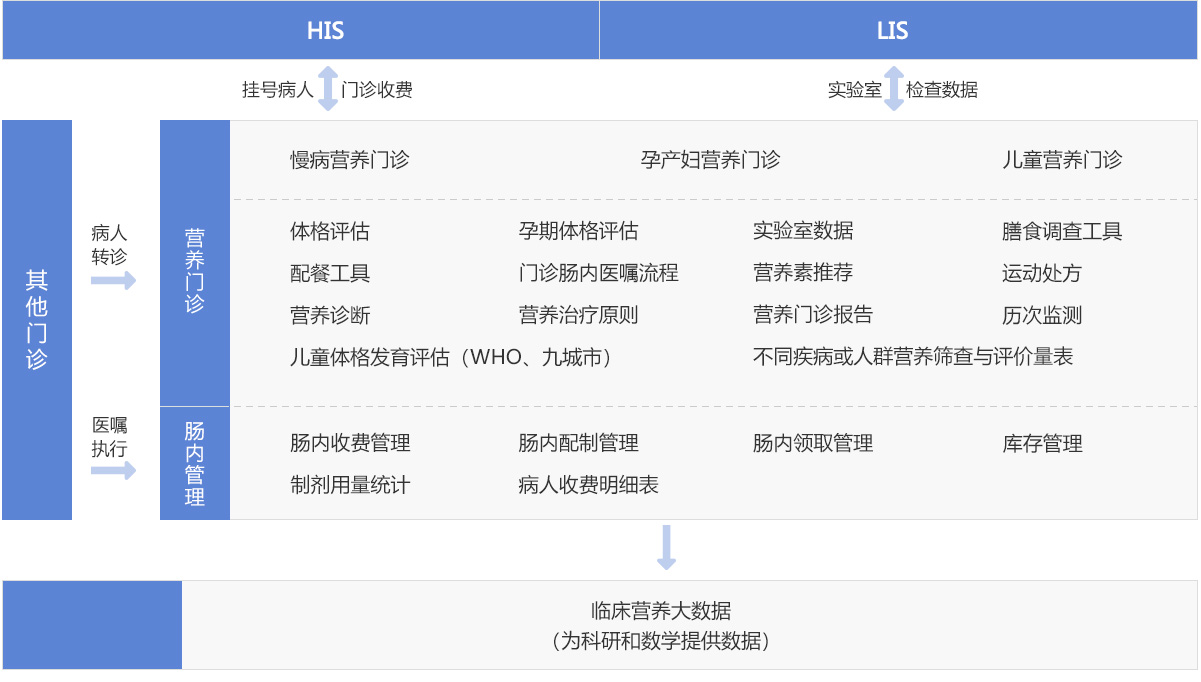Image resolution: width=1201 pixels, height=682 pixels.
Task: Select 配餐工具 item
Action: 330,273
